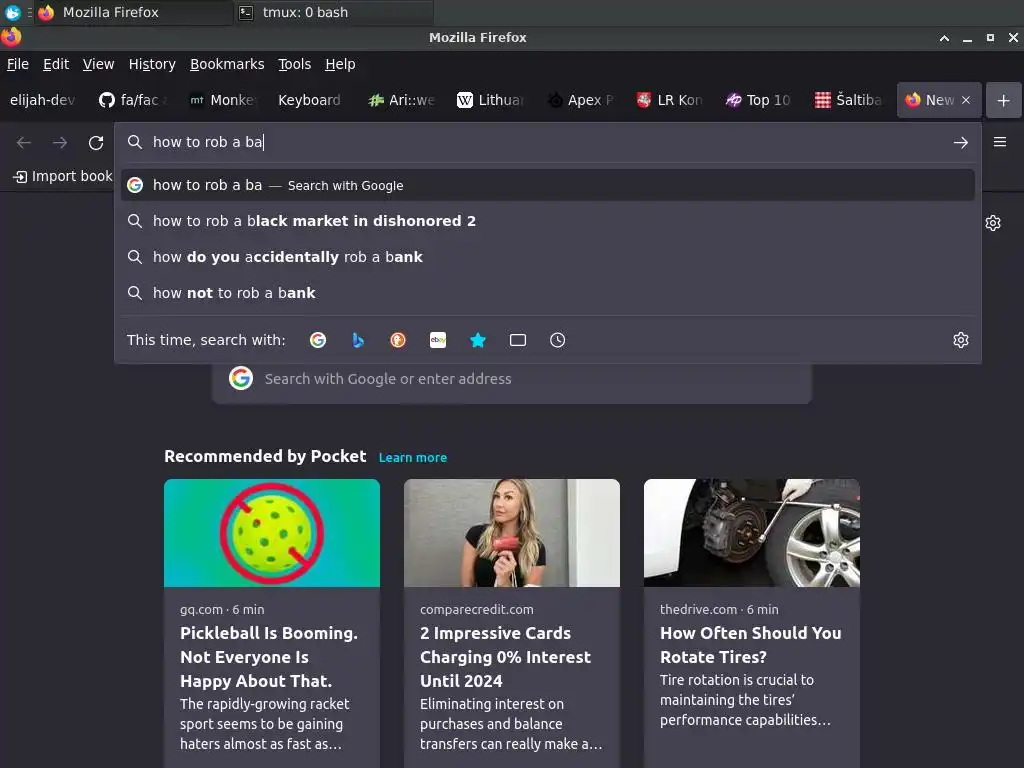This screenshot has width=1024, height=768.
Task: Select suggestion 'black market in dishonored 2'
Action: (547, 221)
